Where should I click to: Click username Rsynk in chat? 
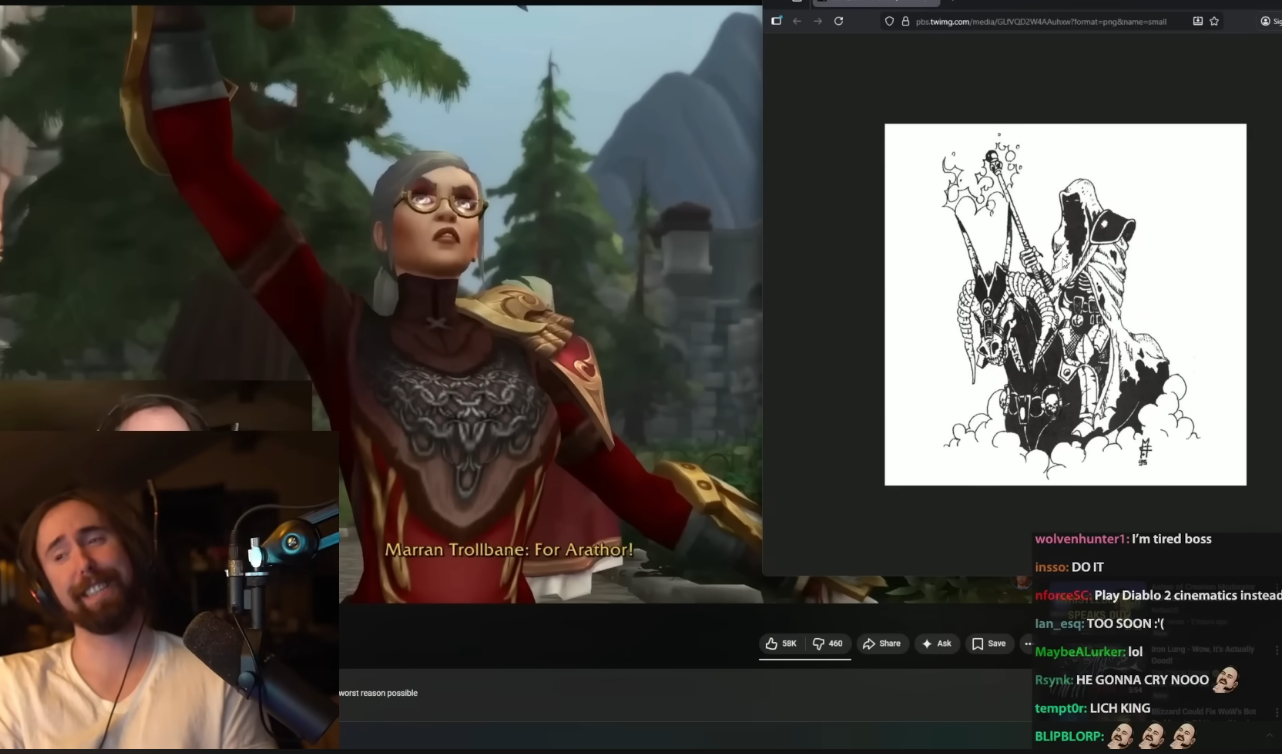coord(1054,680)
